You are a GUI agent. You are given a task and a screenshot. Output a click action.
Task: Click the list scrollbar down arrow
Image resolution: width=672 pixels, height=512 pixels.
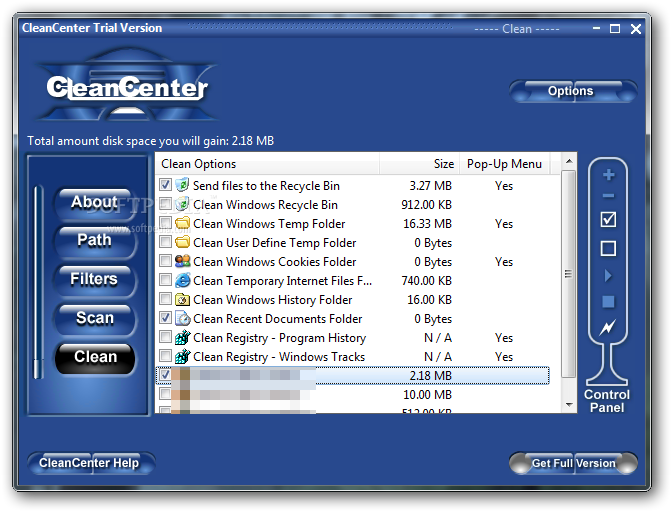pos(569,404)
